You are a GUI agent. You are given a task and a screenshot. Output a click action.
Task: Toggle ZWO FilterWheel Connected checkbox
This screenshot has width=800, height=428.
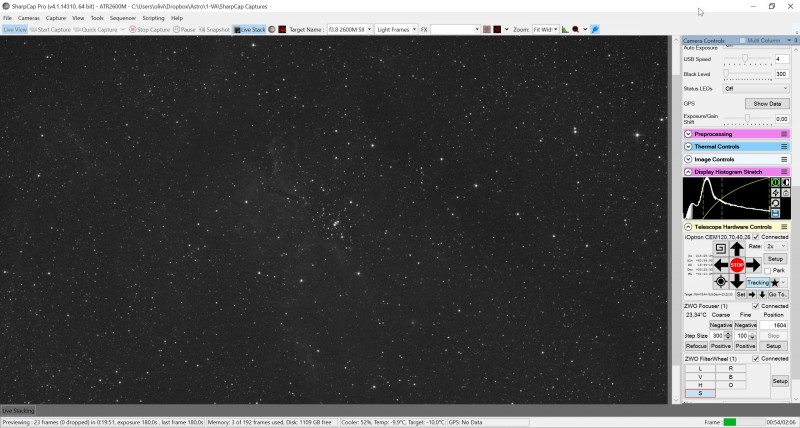[756, 359]
